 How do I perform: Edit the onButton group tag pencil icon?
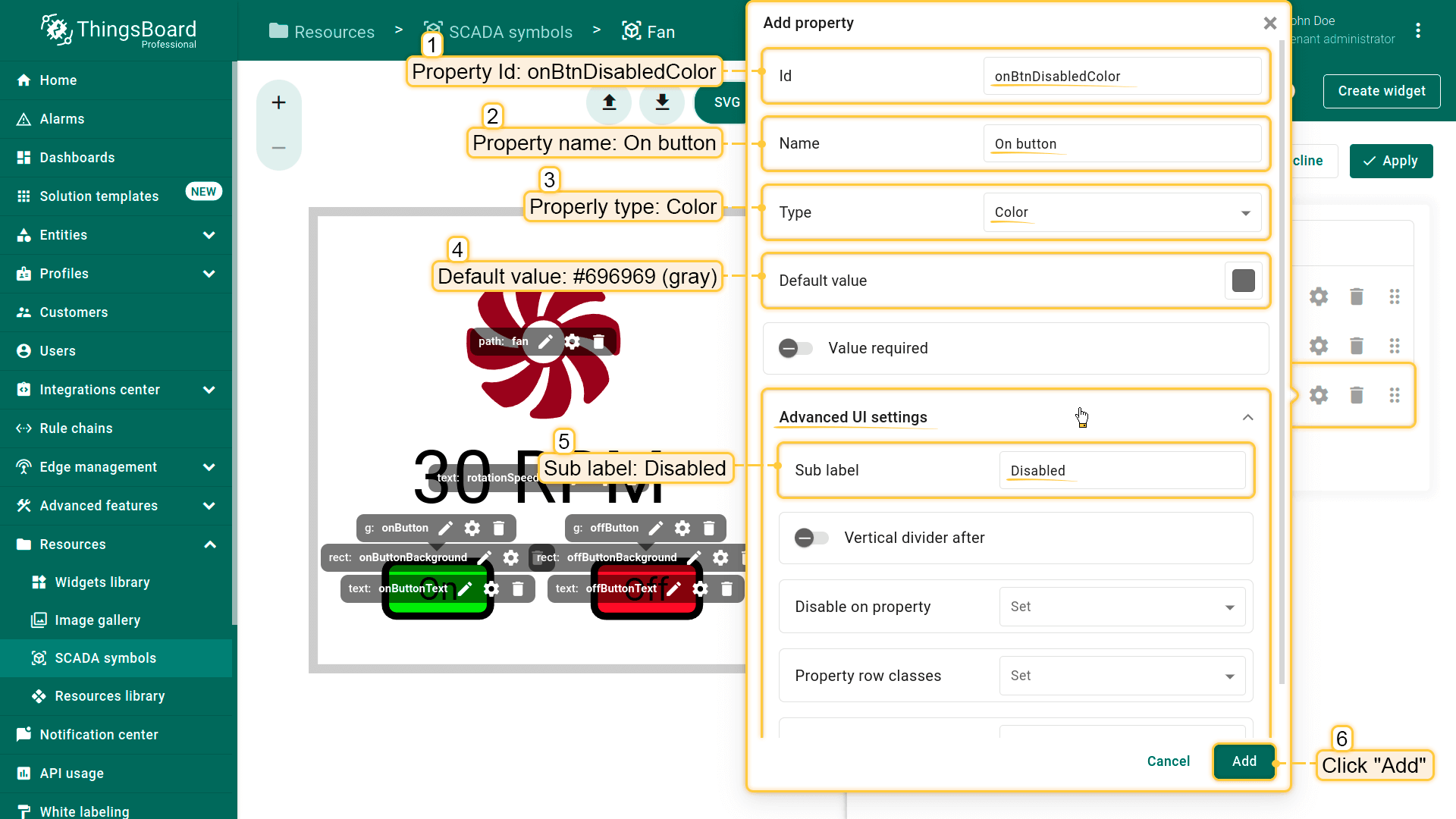point(446,528)
